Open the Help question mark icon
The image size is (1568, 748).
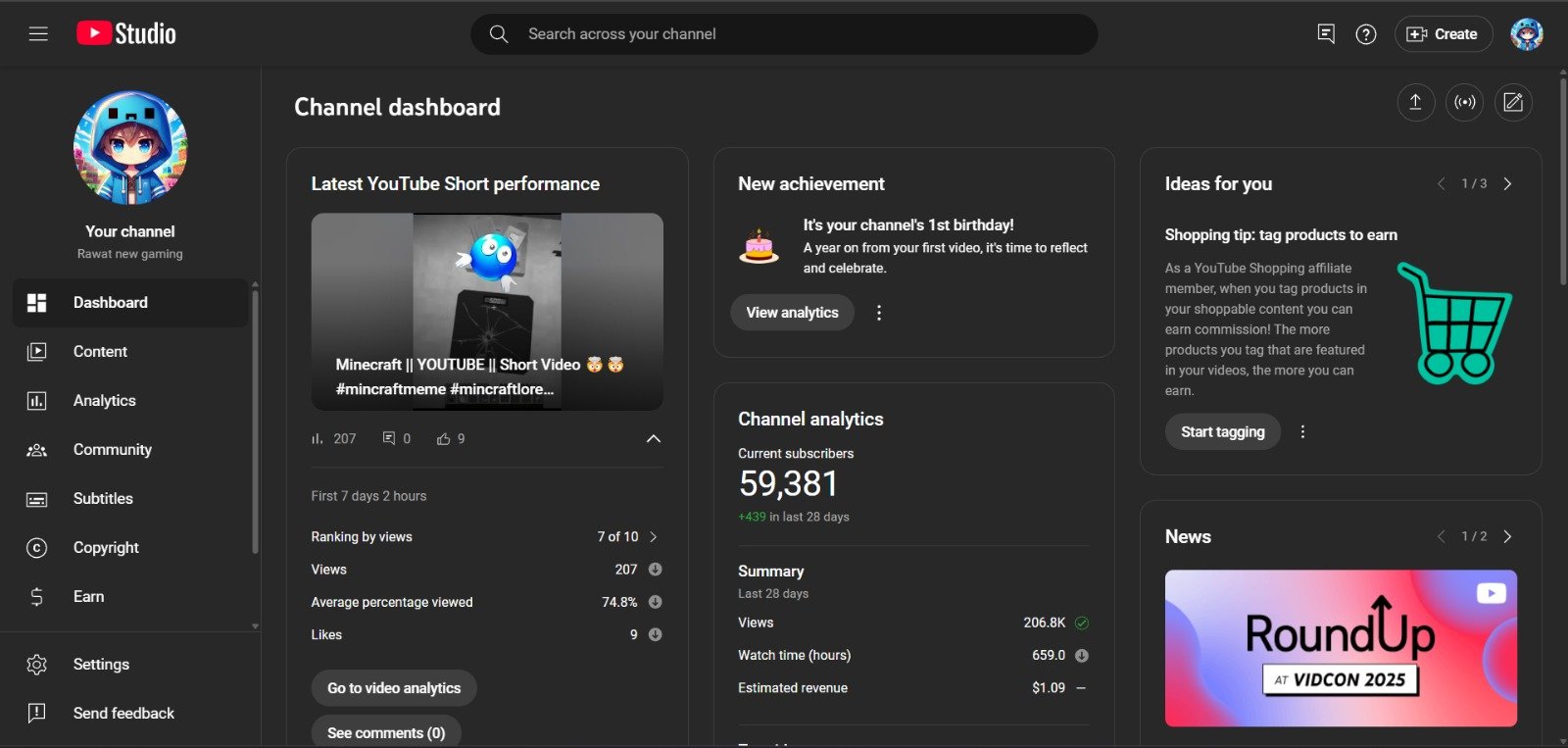[1366, 34]
